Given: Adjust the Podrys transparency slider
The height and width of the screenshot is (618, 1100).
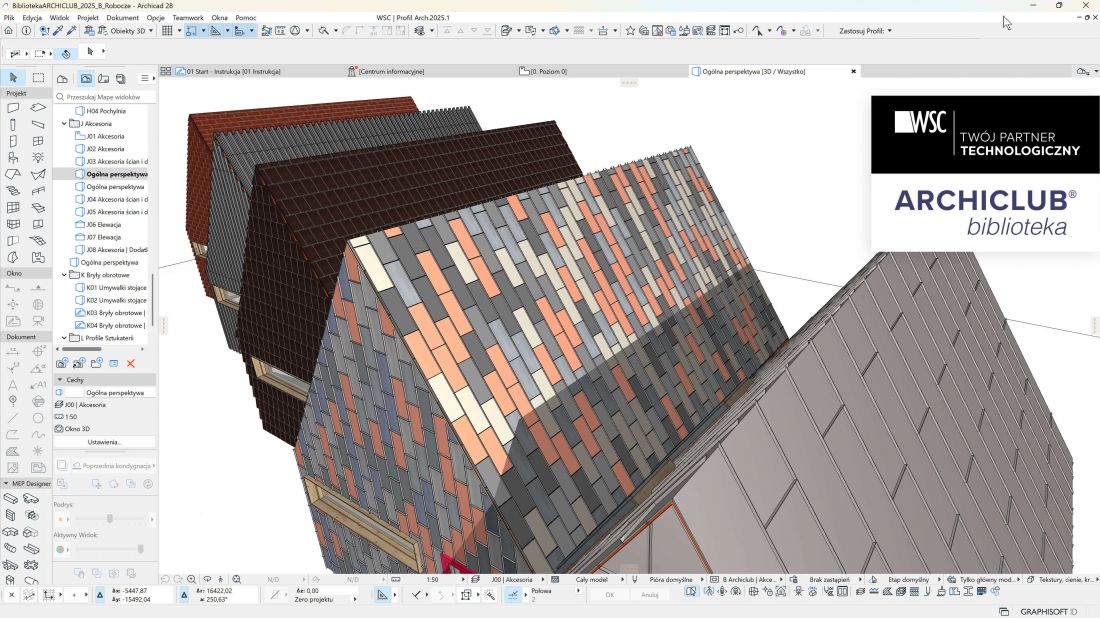Looking at the screenshot, I should 110,519.
